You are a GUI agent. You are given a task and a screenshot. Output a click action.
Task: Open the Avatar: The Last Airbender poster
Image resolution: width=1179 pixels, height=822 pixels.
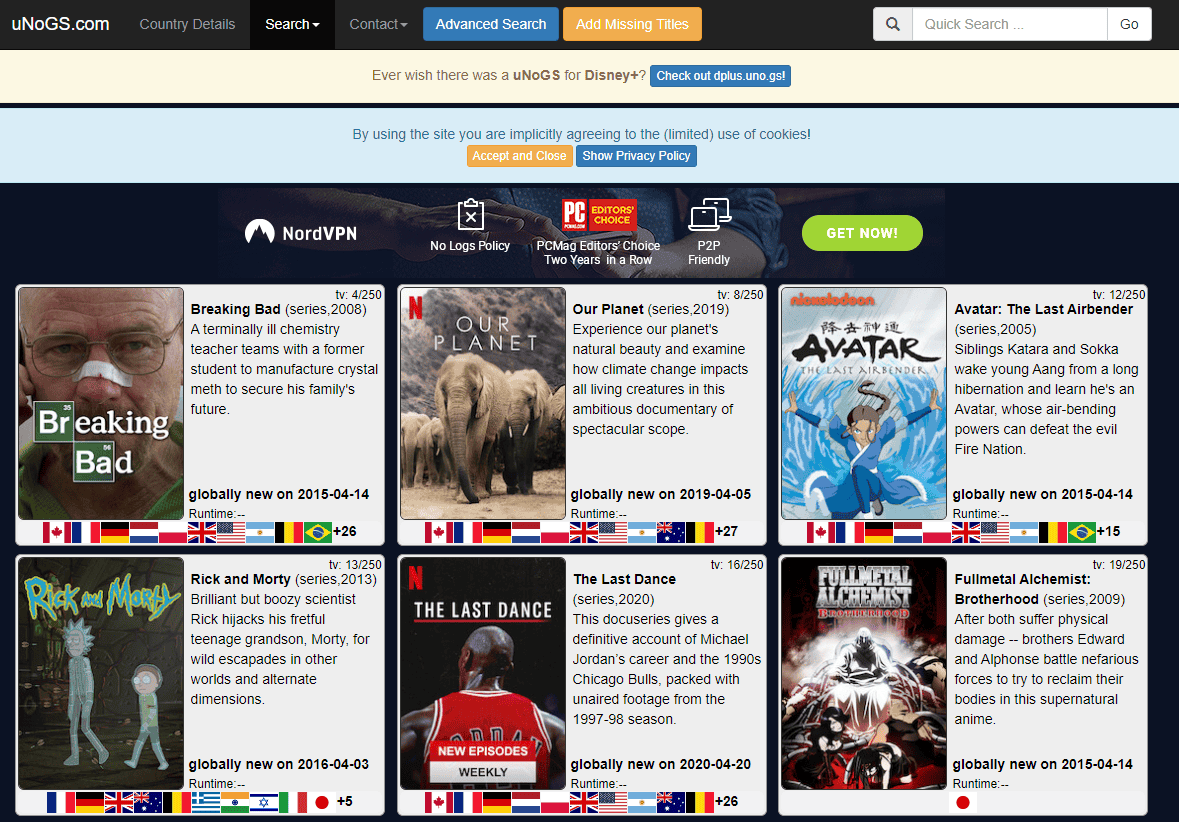point(864,403)
